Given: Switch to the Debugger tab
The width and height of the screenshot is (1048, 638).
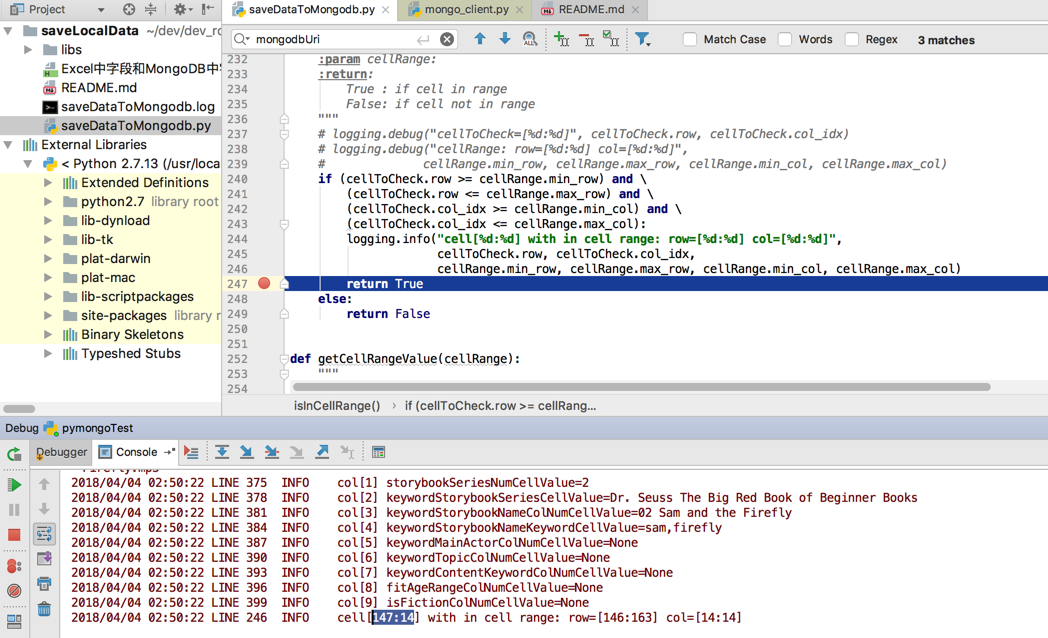Looking at the screenshot, I should [x=61, y=452].
